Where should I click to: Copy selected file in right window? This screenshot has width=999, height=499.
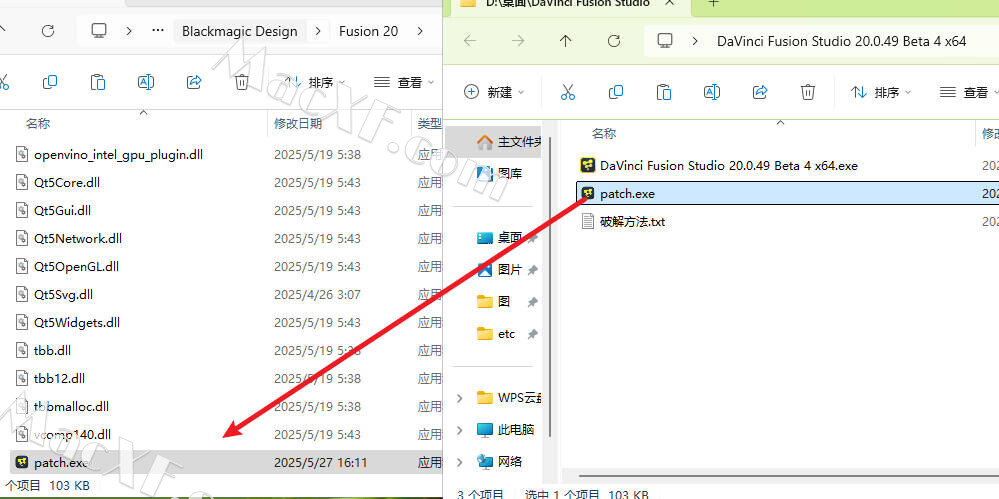click(x=616, y=92)
